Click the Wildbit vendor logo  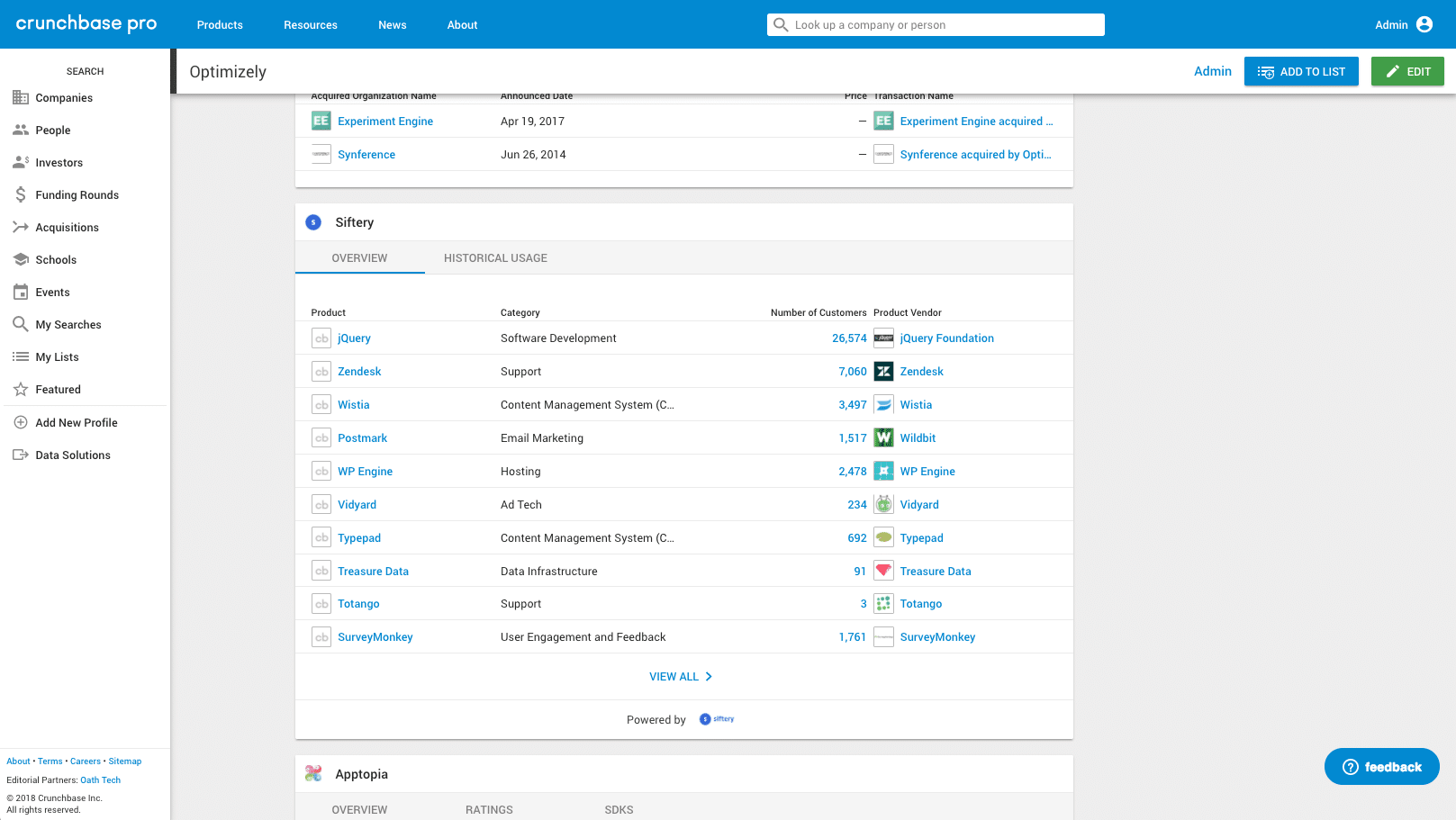tap(883, 438)
